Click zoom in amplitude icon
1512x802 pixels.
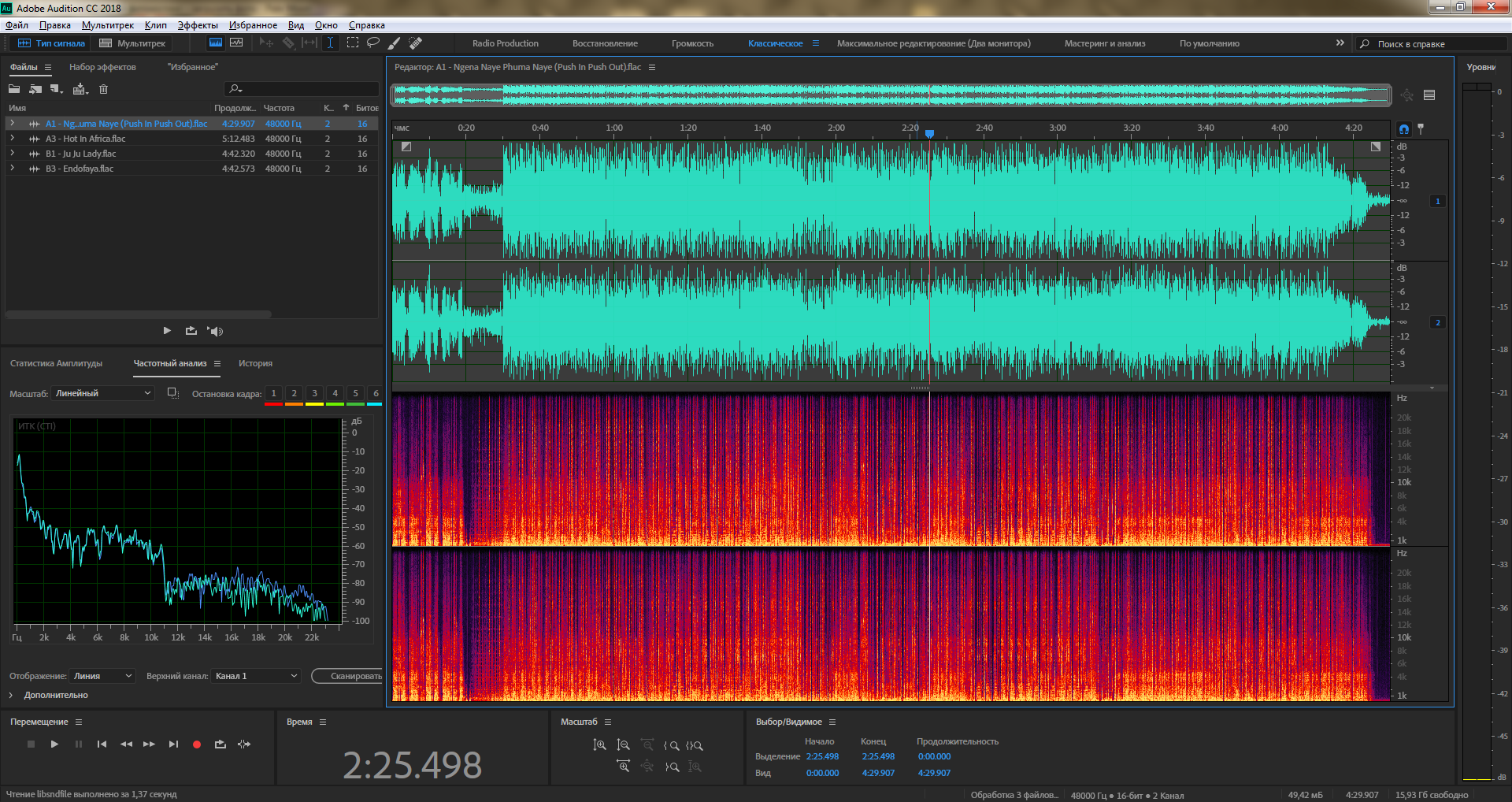coord(599,745)
